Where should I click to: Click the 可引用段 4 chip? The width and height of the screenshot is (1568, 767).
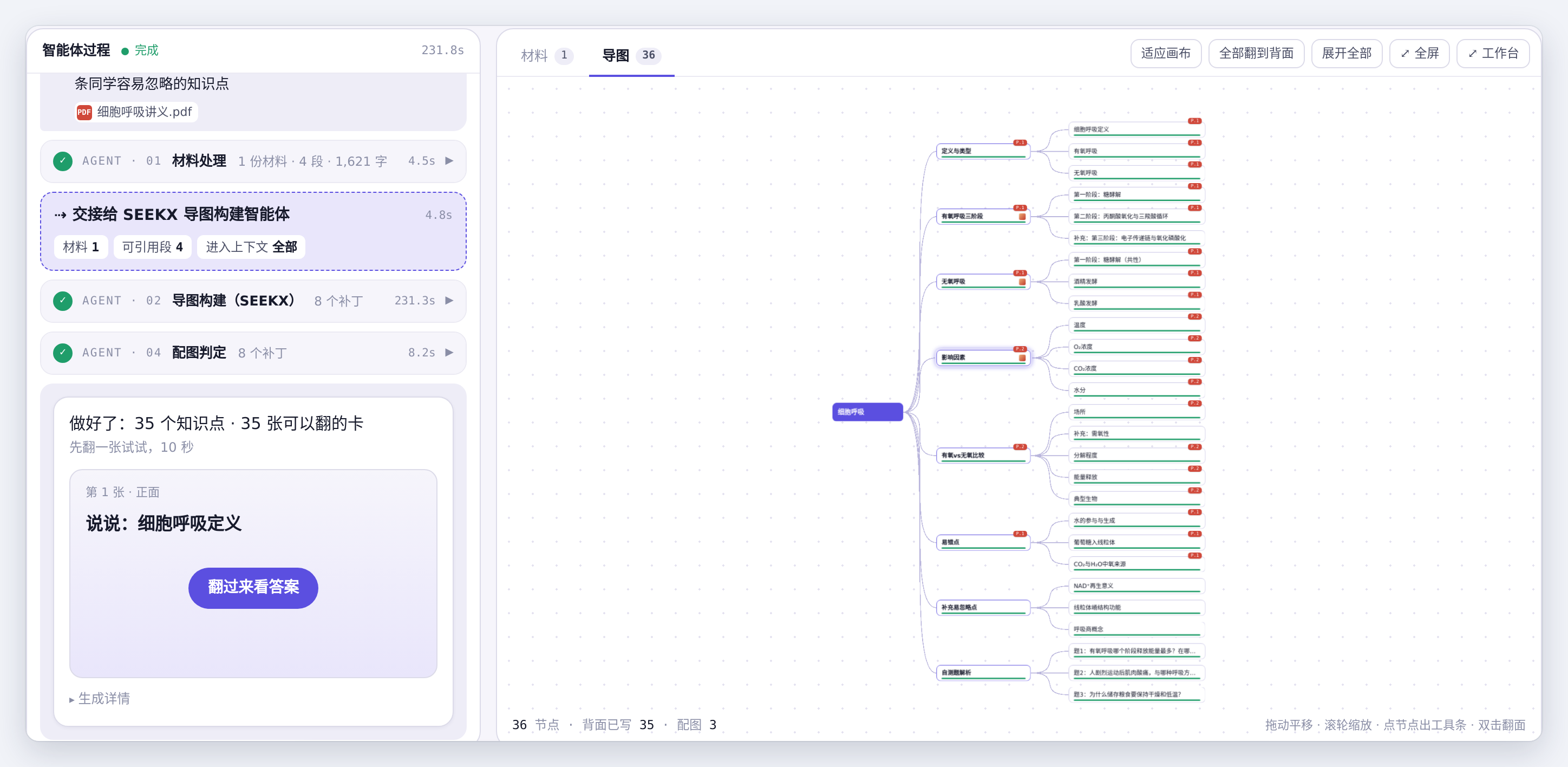click(152, 247)
